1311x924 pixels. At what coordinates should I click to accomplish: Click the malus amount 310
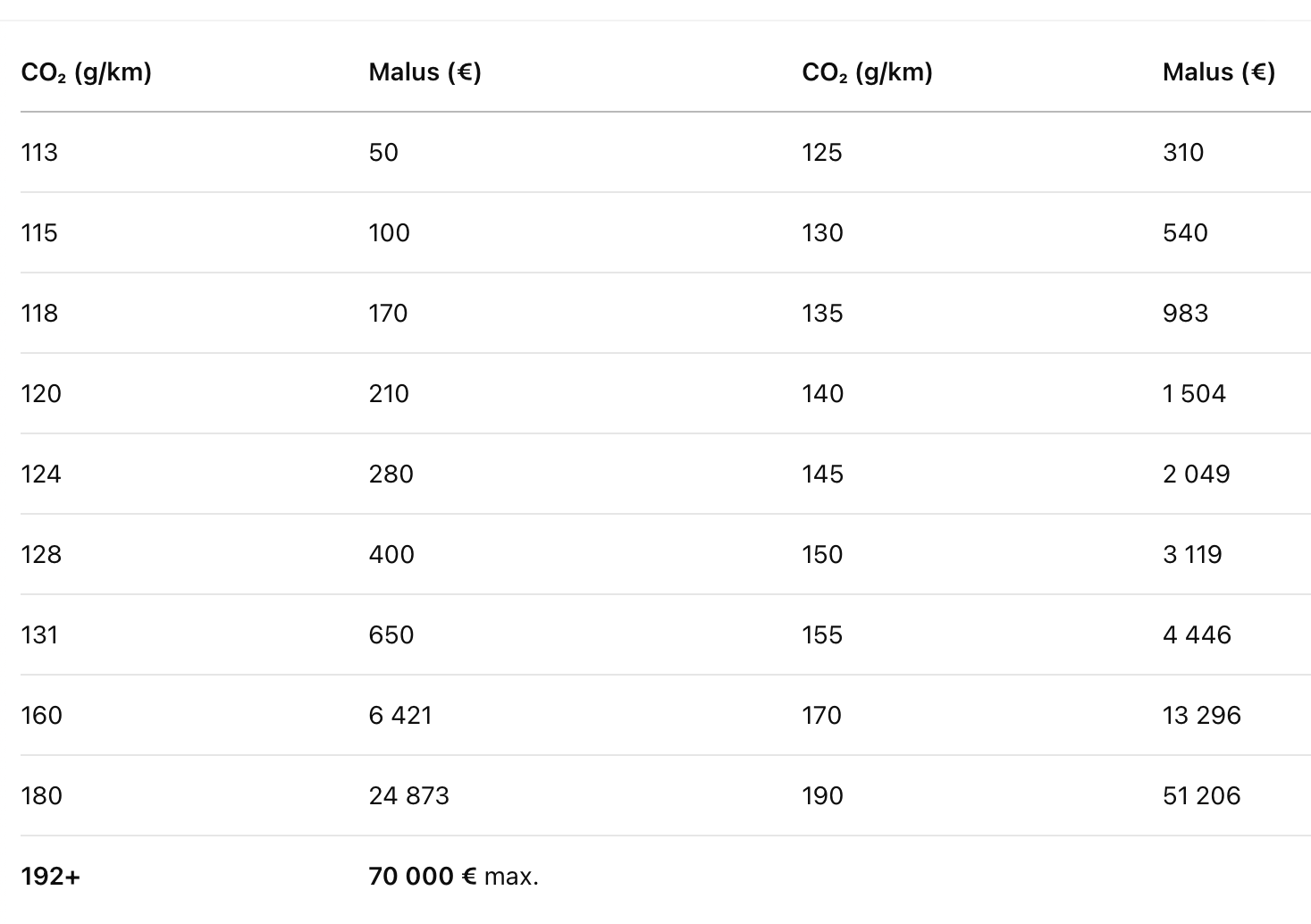(x=1182, y=153)
